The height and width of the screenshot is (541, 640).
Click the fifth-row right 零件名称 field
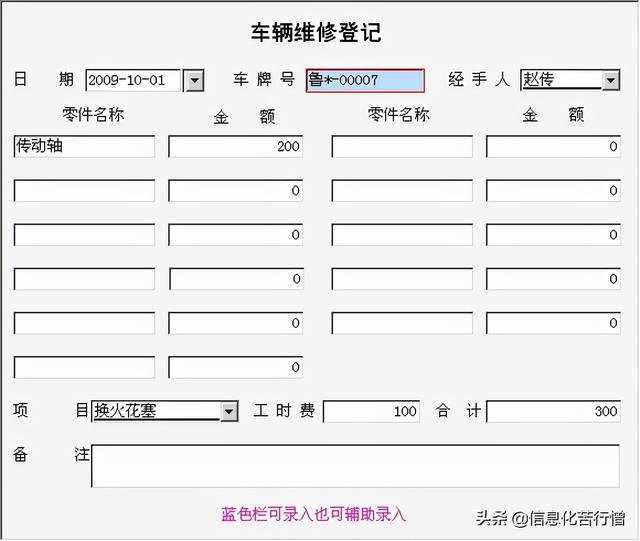click(402, 323)
